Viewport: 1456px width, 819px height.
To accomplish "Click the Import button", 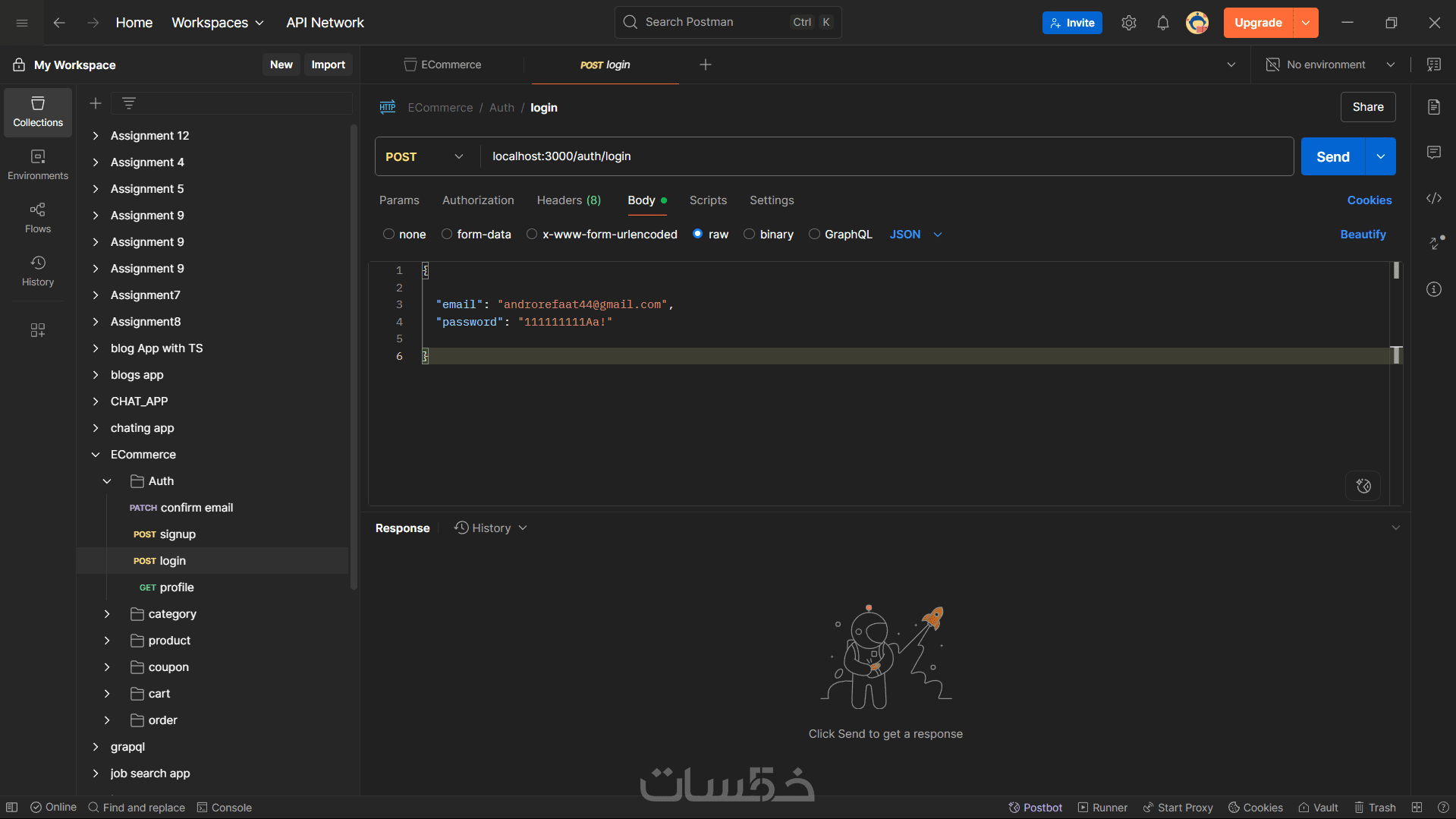I will pyautogui.click(x=329, y=65).
